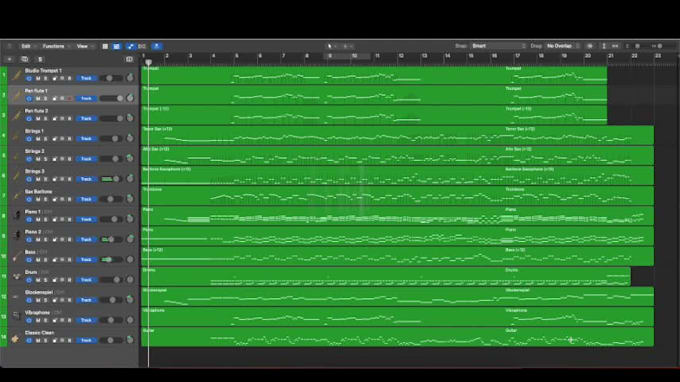The image size is (680, 382).
Task: Click bar 9 in the timeline ruler
Action: point(330,56)
